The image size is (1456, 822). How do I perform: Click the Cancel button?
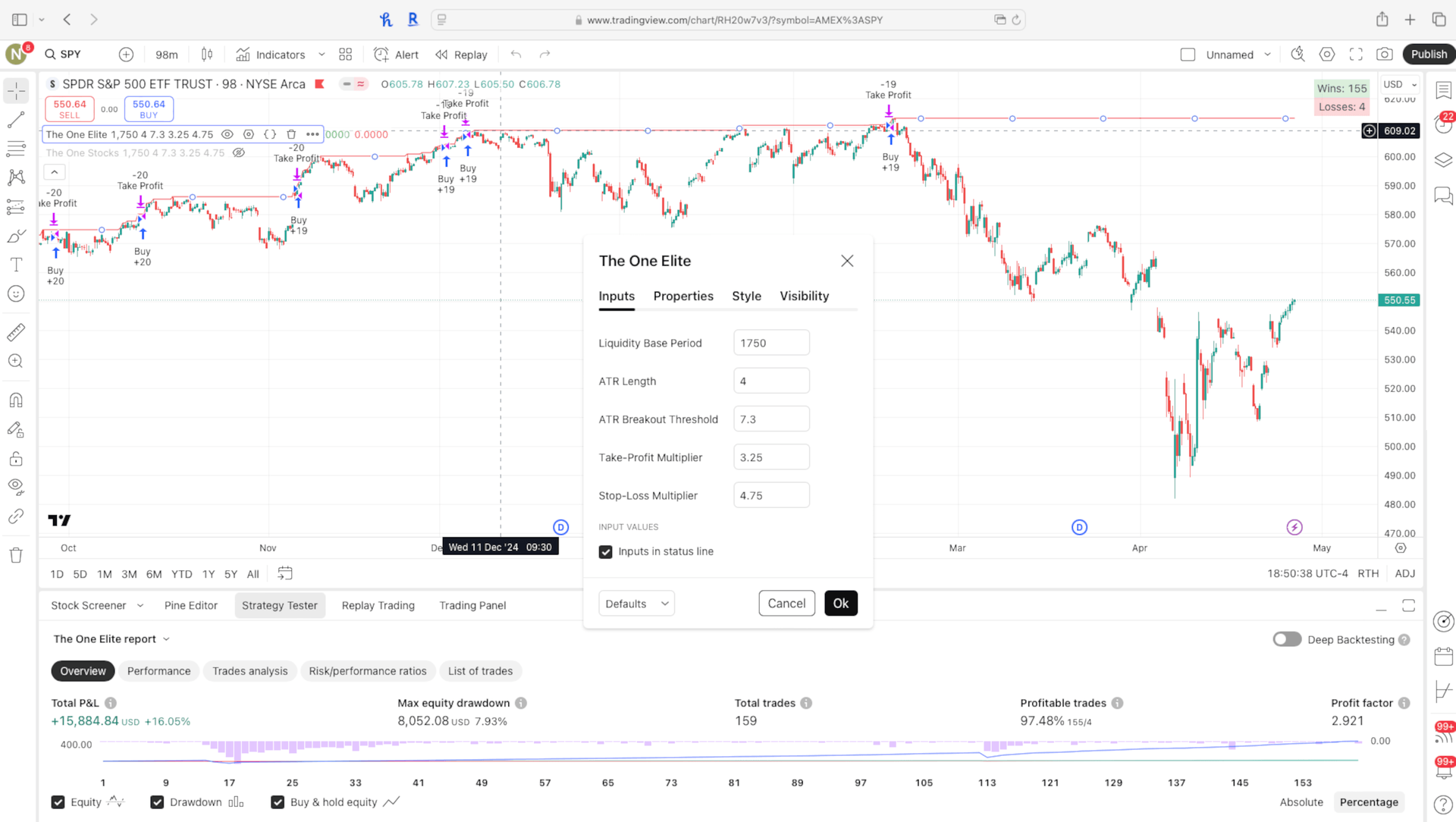[786, 604]
